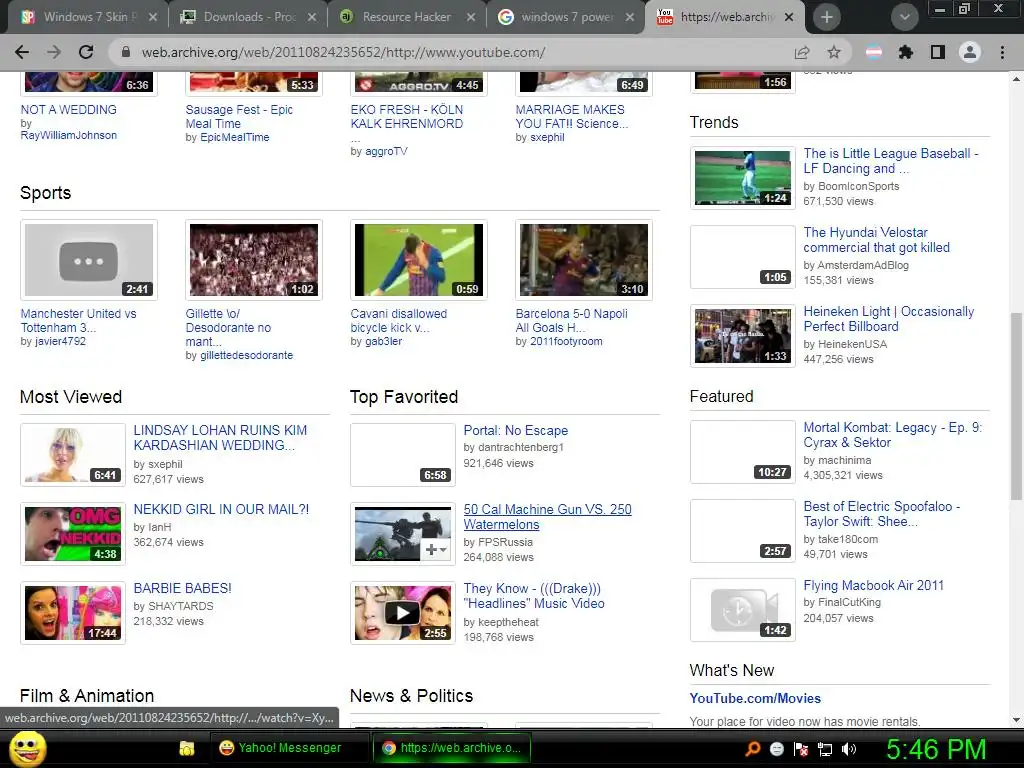Click the Manchester United vs Tottenham thumbnail
This screenshot has height=768, width=1024.
pos(89,260)
